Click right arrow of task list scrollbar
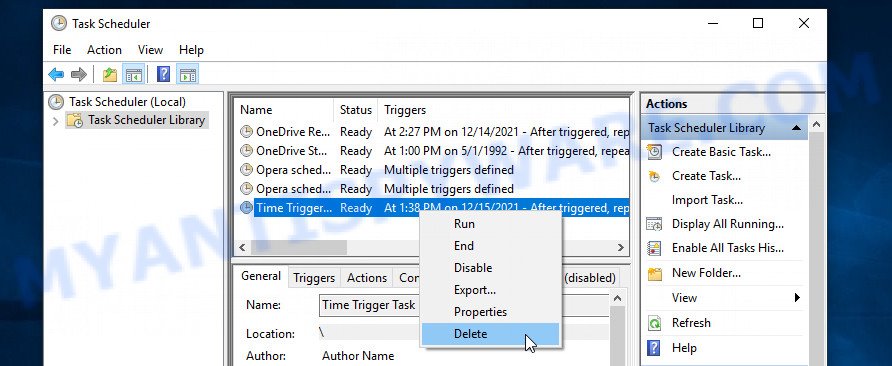Image resolution: width=892 pixels, height=366 pixels. point(621,248)
